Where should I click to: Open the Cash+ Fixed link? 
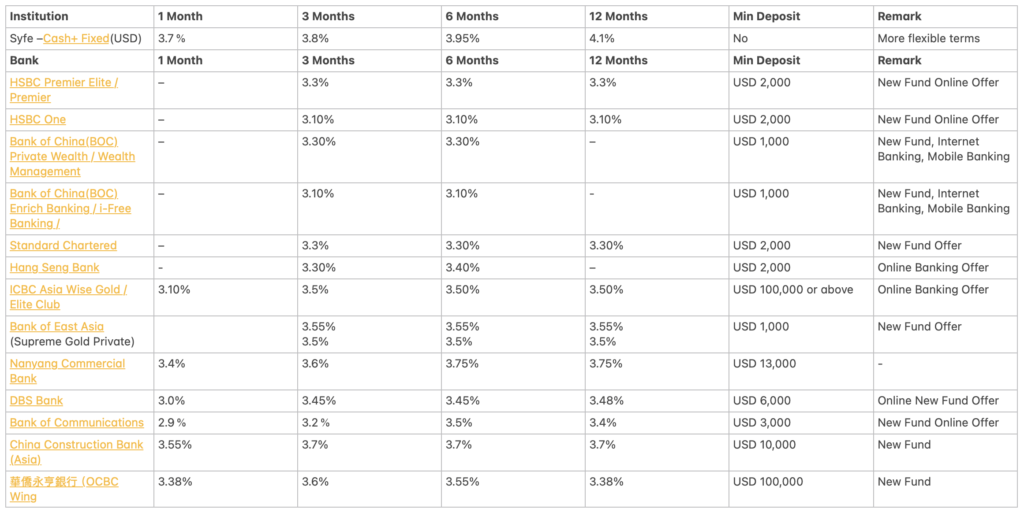[x=76, y=39]
